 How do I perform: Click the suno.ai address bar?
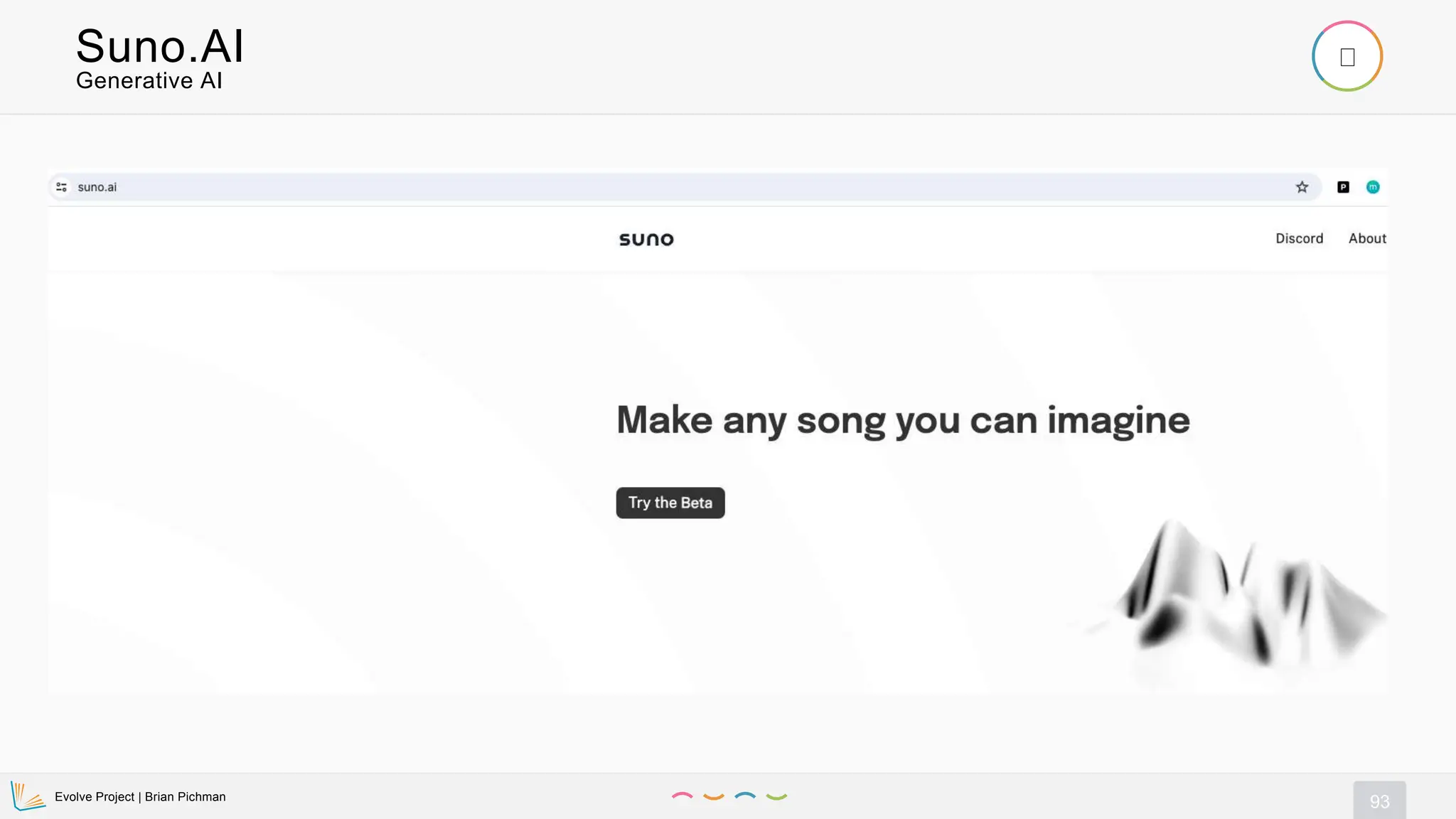[685, 187]
